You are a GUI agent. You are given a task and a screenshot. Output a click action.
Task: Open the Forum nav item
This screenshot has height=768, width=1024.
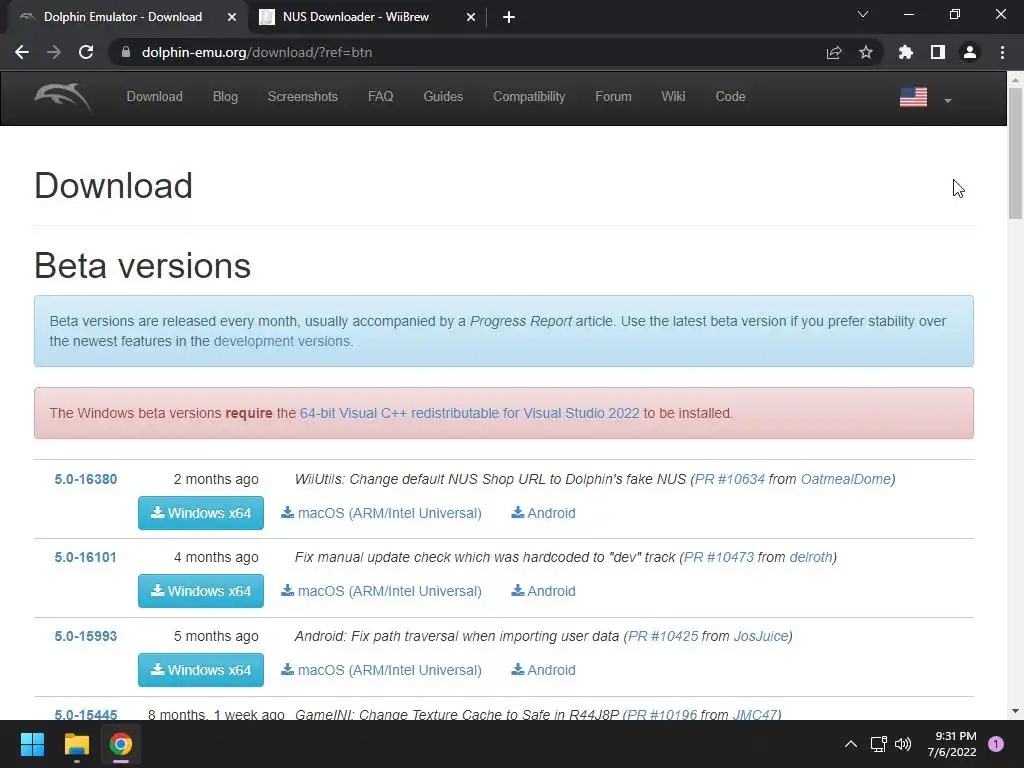pos(613,97)
